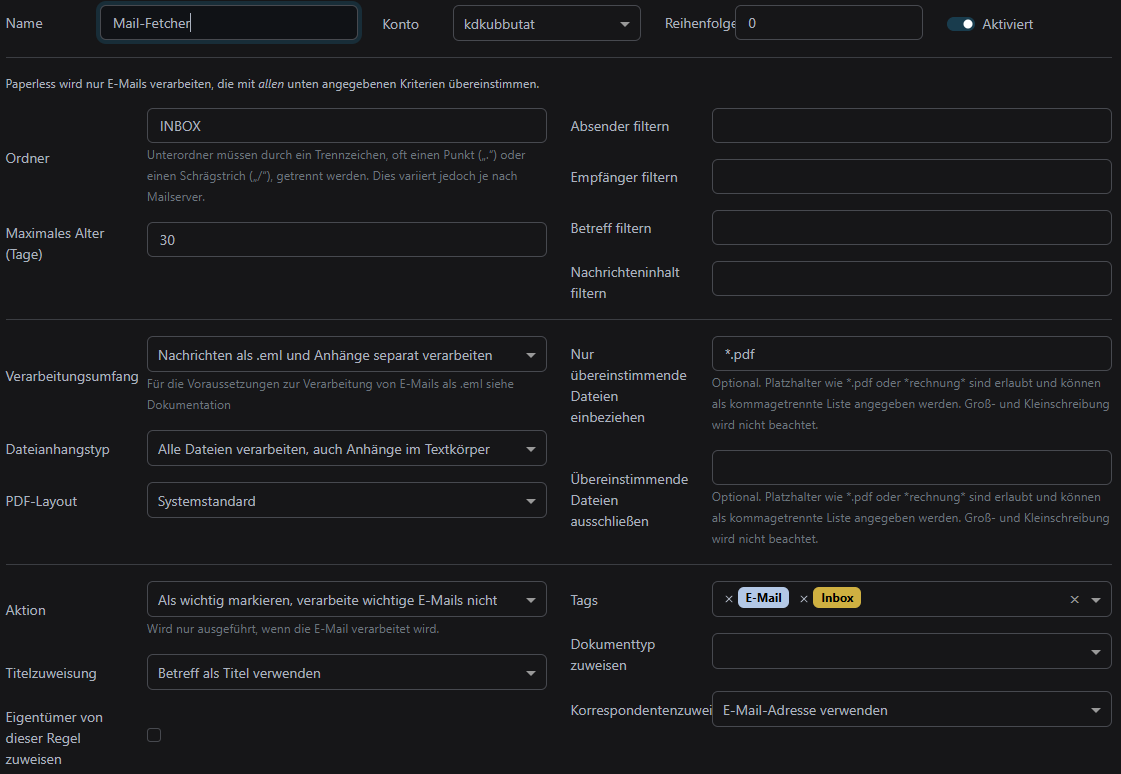Disable the Aktiviert toggle
The width and height of the screenshot is (1121, 774).
tap(960, 24)
